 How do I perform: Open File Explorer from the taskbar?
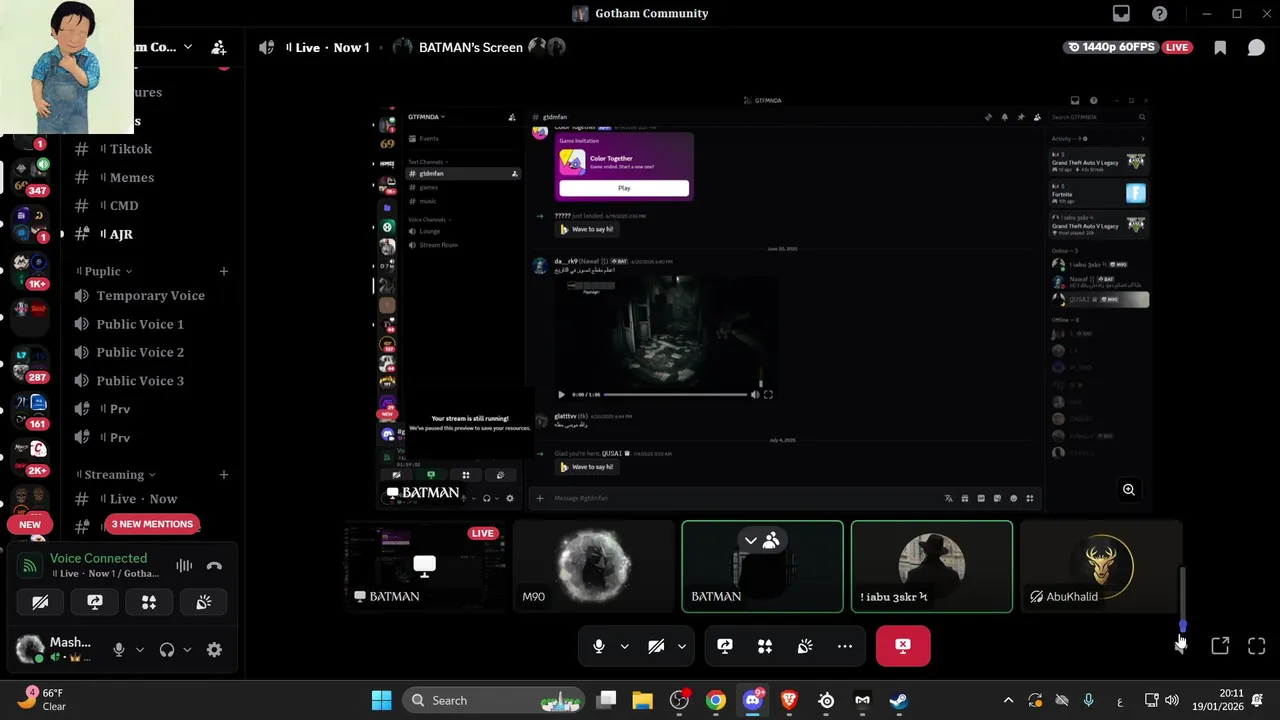click(642, 700)
